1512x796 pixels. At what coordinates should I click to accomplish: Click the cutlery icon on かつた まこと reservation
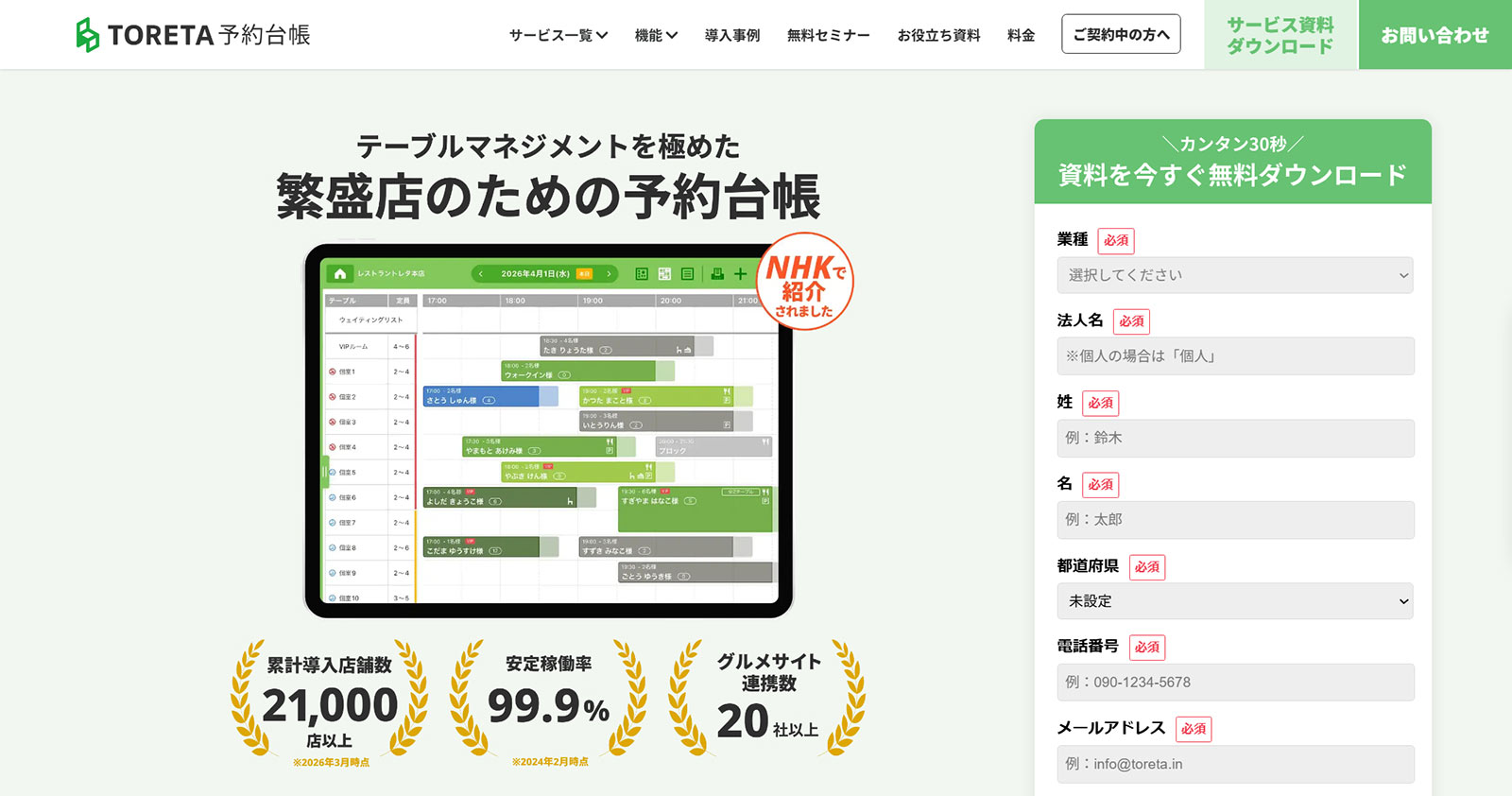pyautogui.click(x=727, y=391)
